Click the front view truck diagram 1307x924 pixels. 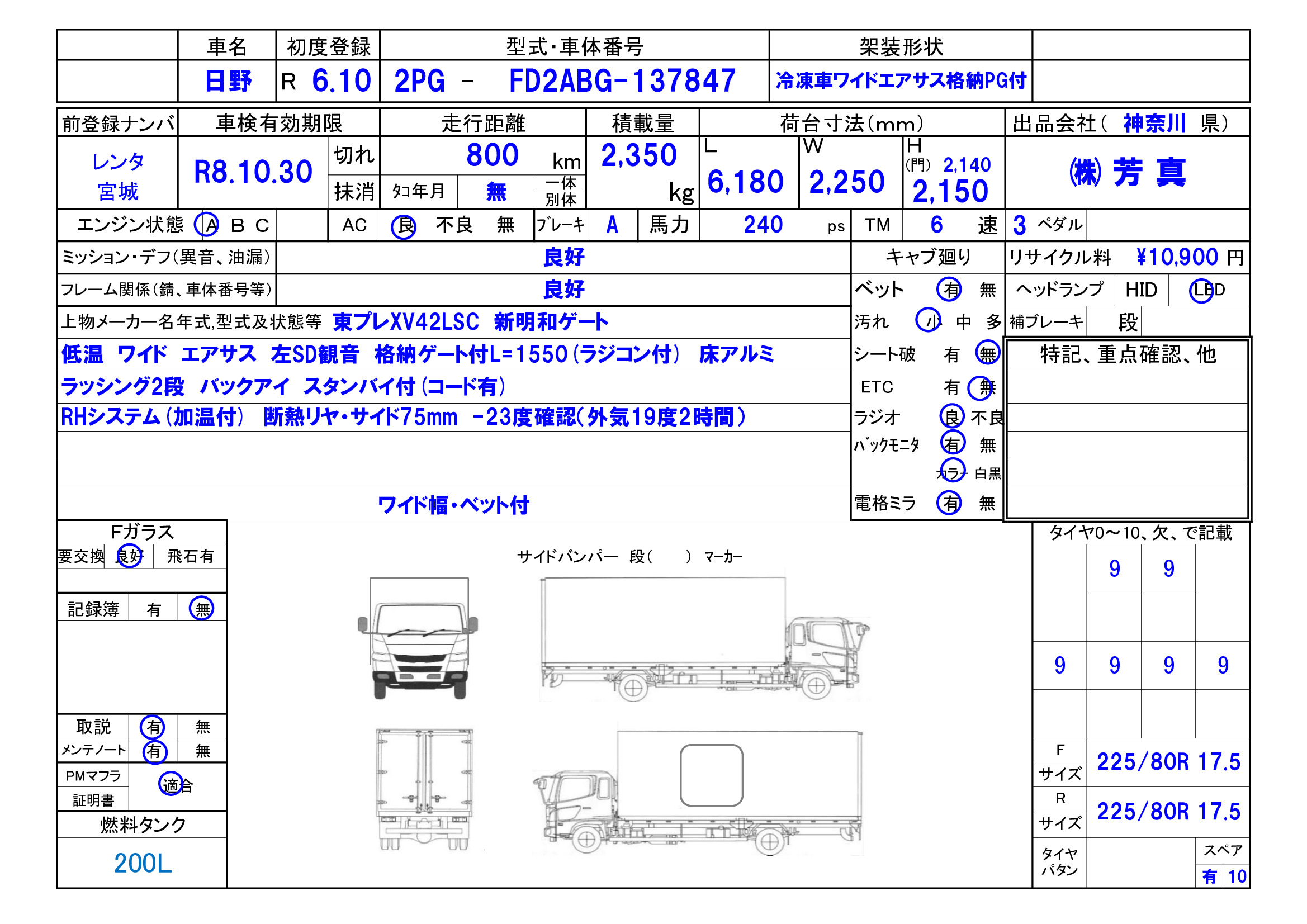418,639
